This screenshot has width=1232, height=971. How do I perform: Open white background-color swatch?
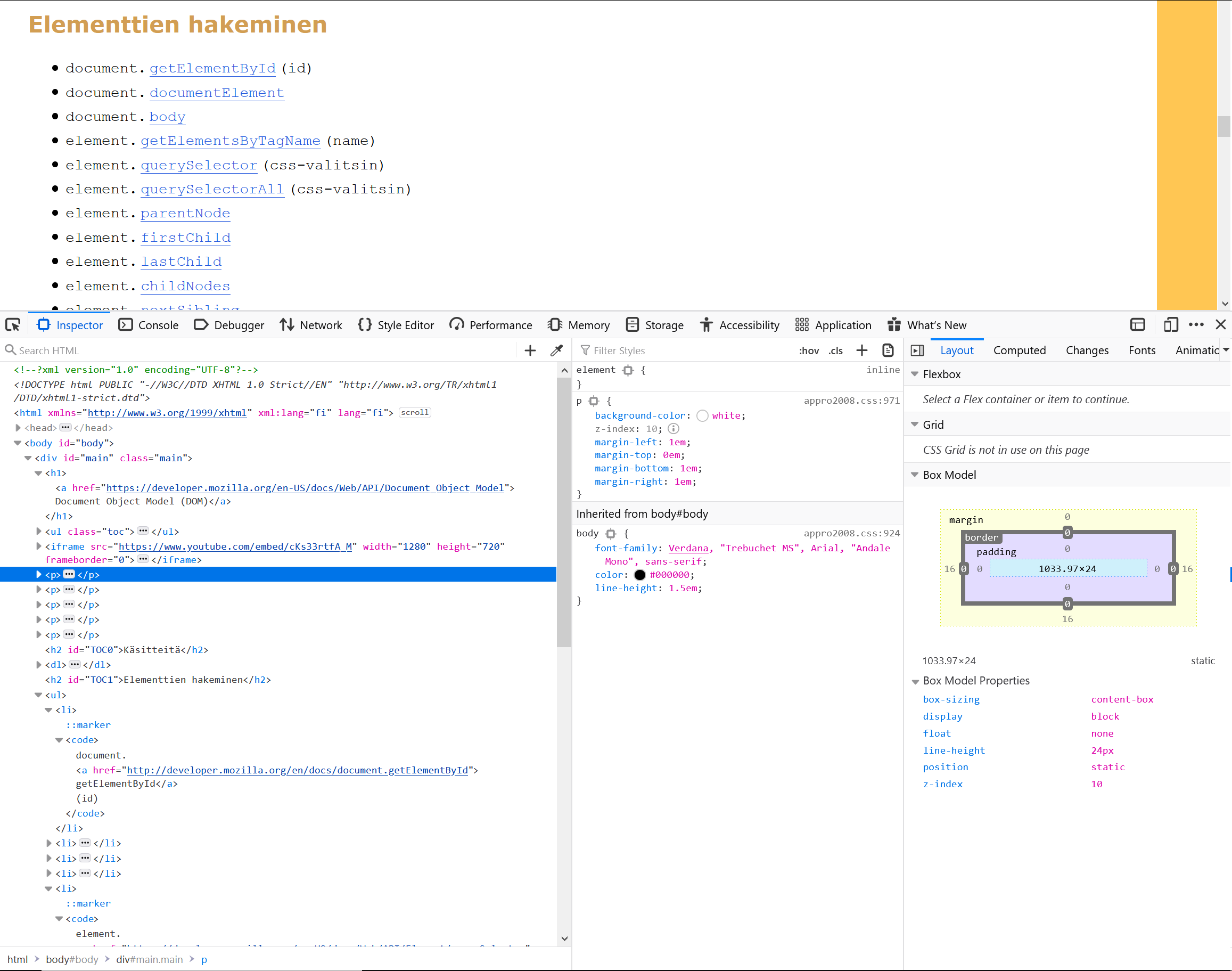(x=702, y=415)
